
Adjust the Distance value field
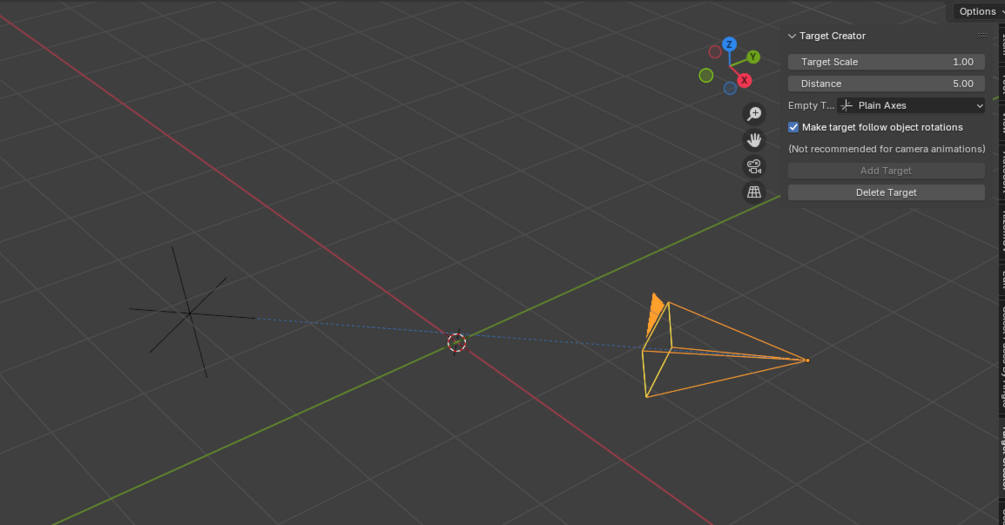point(886,83)
